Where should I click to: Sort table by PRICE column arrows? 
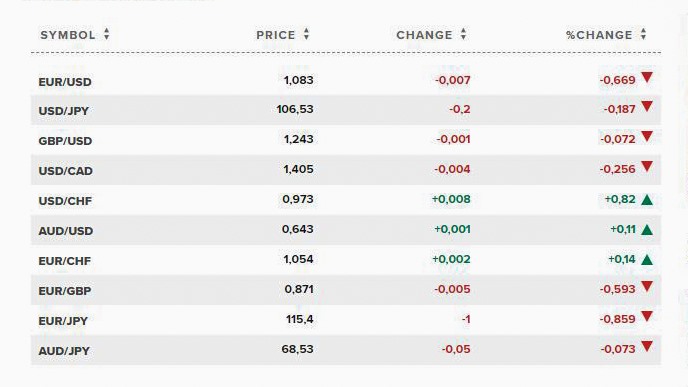(306, 34)
